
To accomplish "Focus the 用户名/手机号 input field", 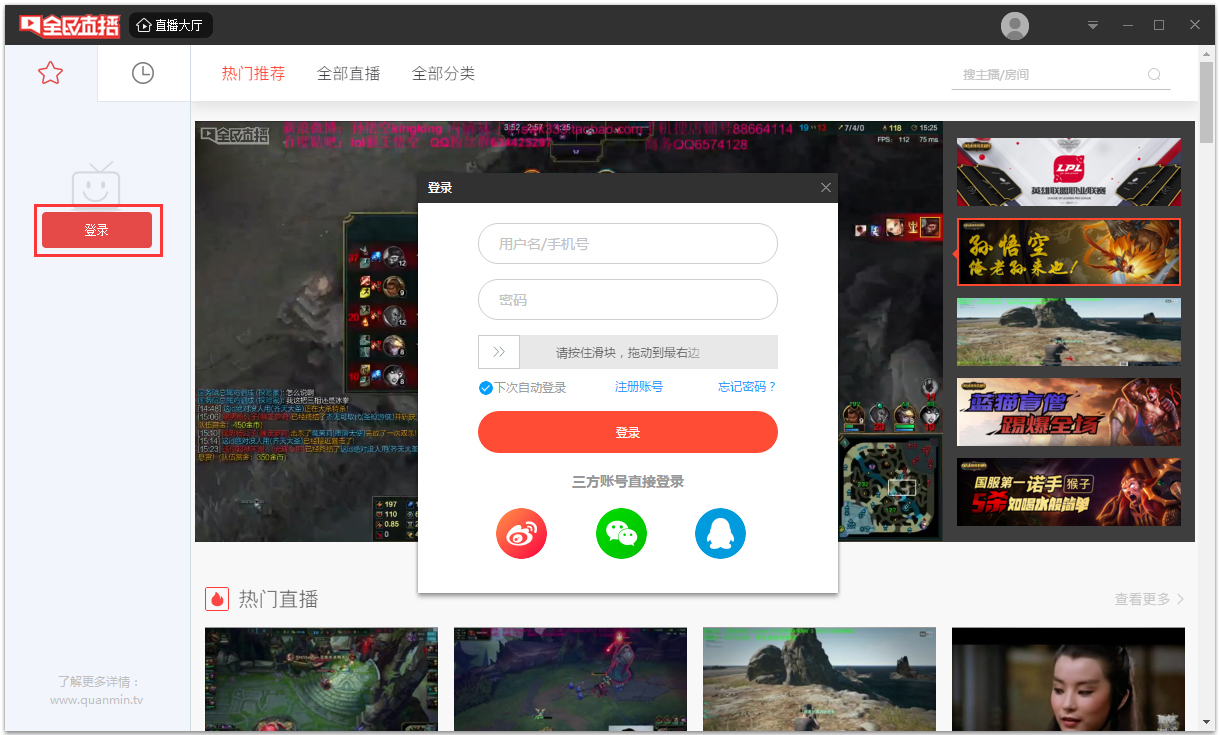I will [627, 244].
